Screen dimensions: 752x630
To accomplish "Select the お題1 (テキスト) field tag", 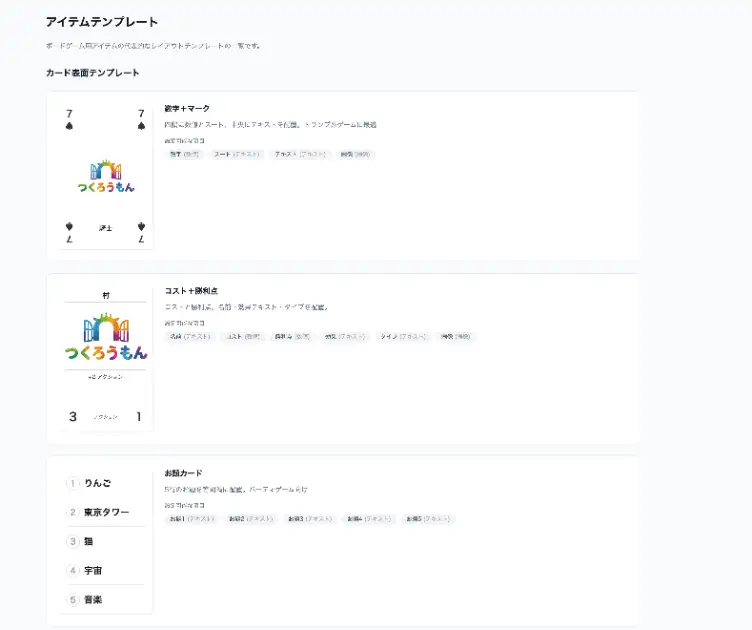I will click(192, 519).
